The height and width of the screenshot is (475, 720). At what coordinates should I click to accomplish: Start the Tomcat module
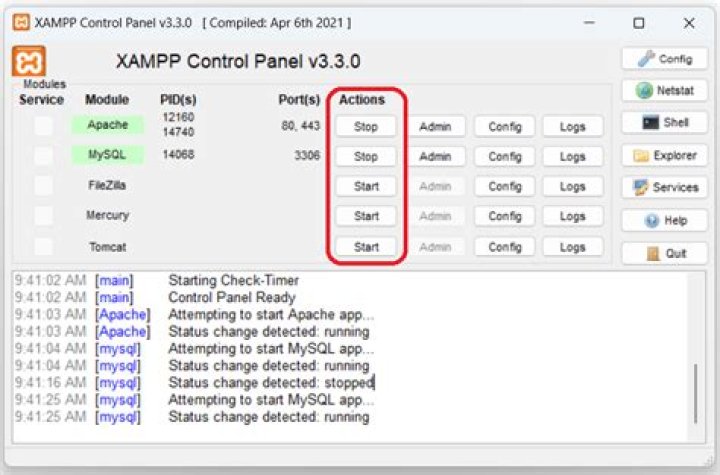click(366, 247)
